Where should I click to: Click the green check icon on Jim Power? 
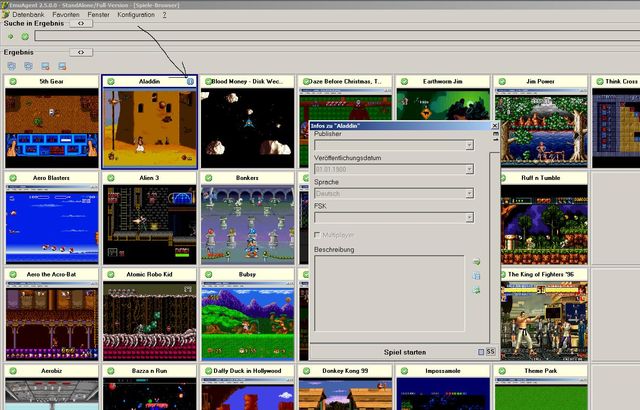(x=502, y=82)
